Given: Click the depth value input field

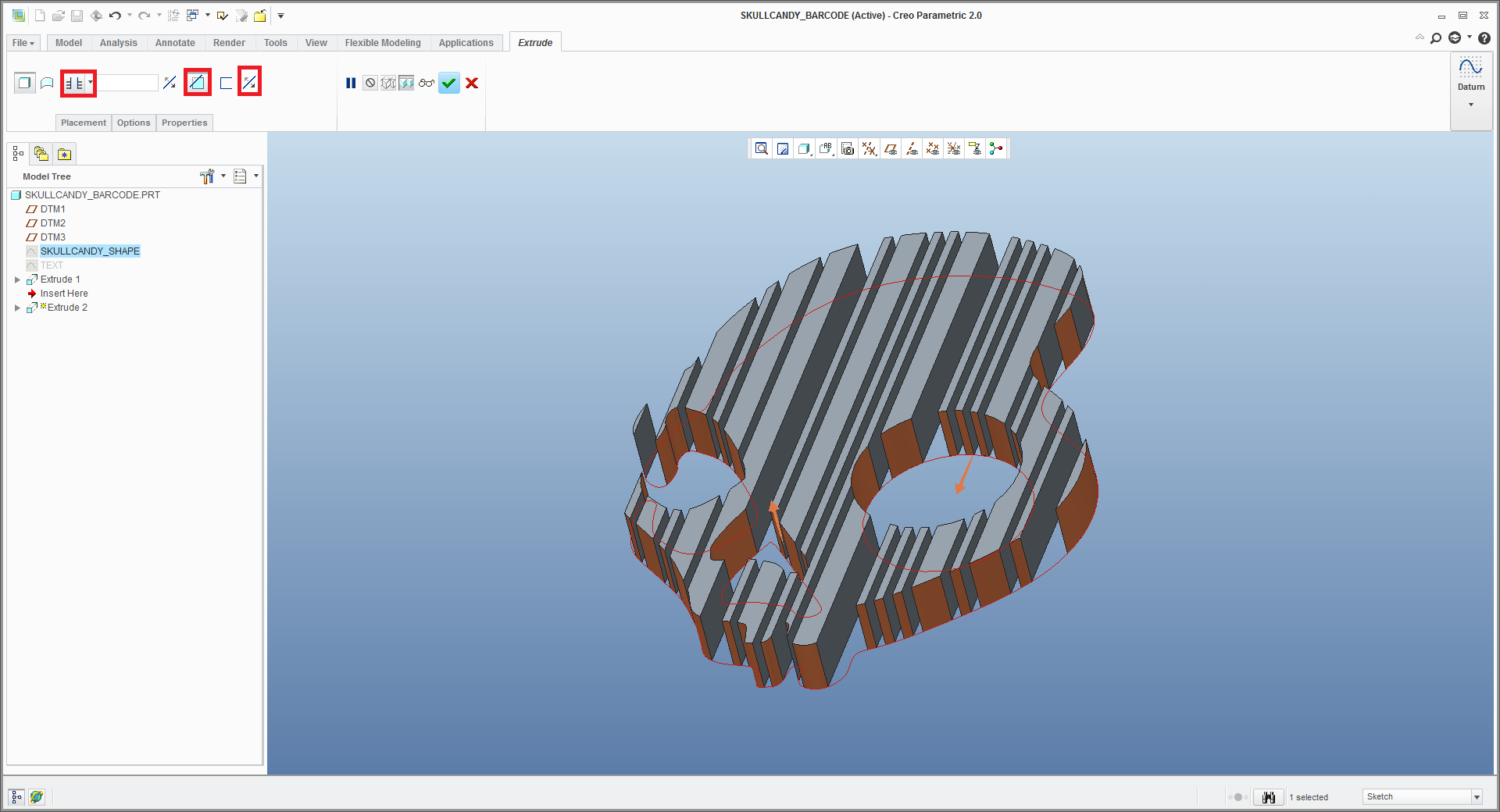Looking at the screenshot, I should point(127,83).
